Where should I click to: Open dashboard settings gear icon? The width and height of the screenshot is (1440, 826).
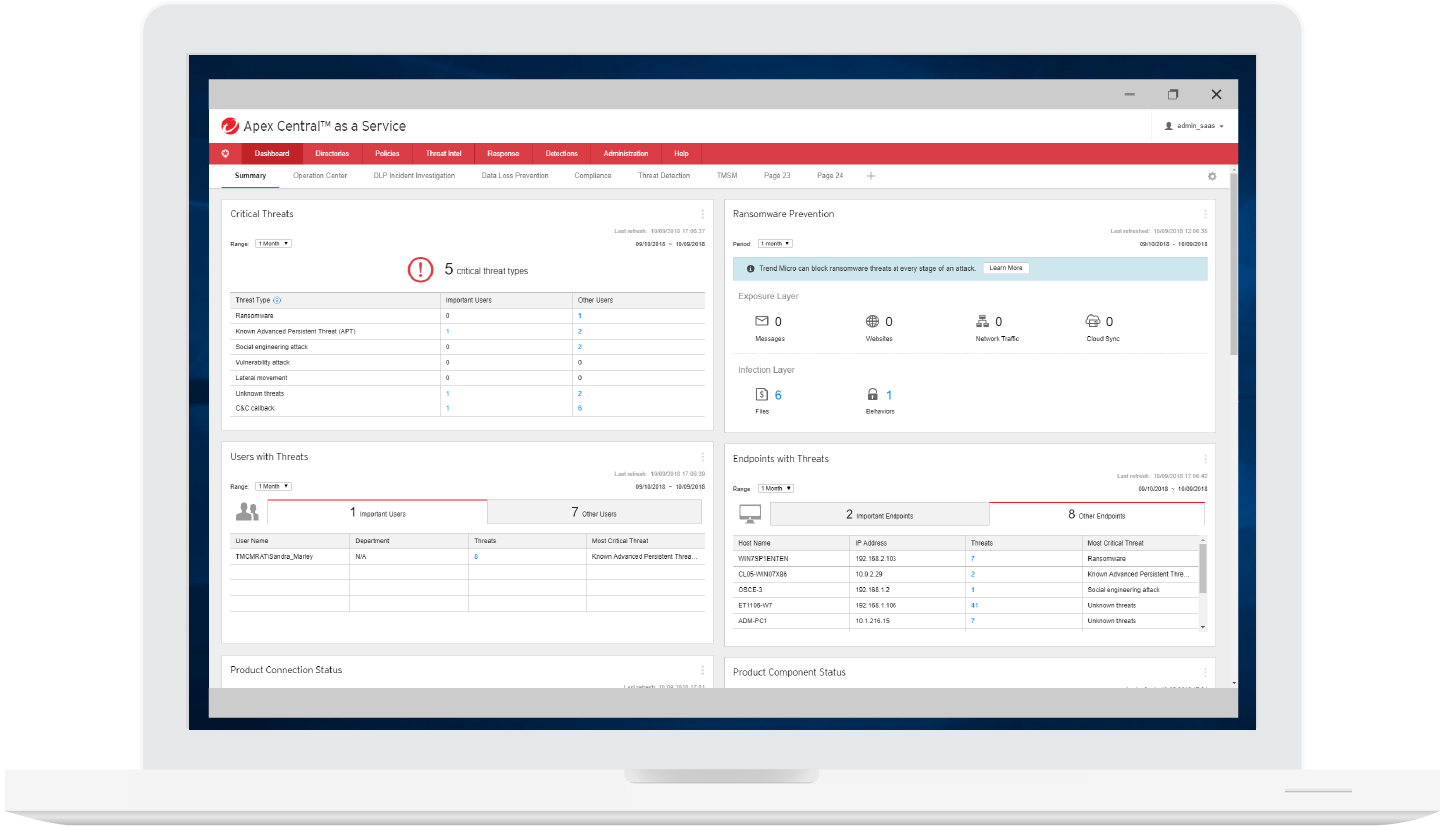click(x=1212, y=176)
